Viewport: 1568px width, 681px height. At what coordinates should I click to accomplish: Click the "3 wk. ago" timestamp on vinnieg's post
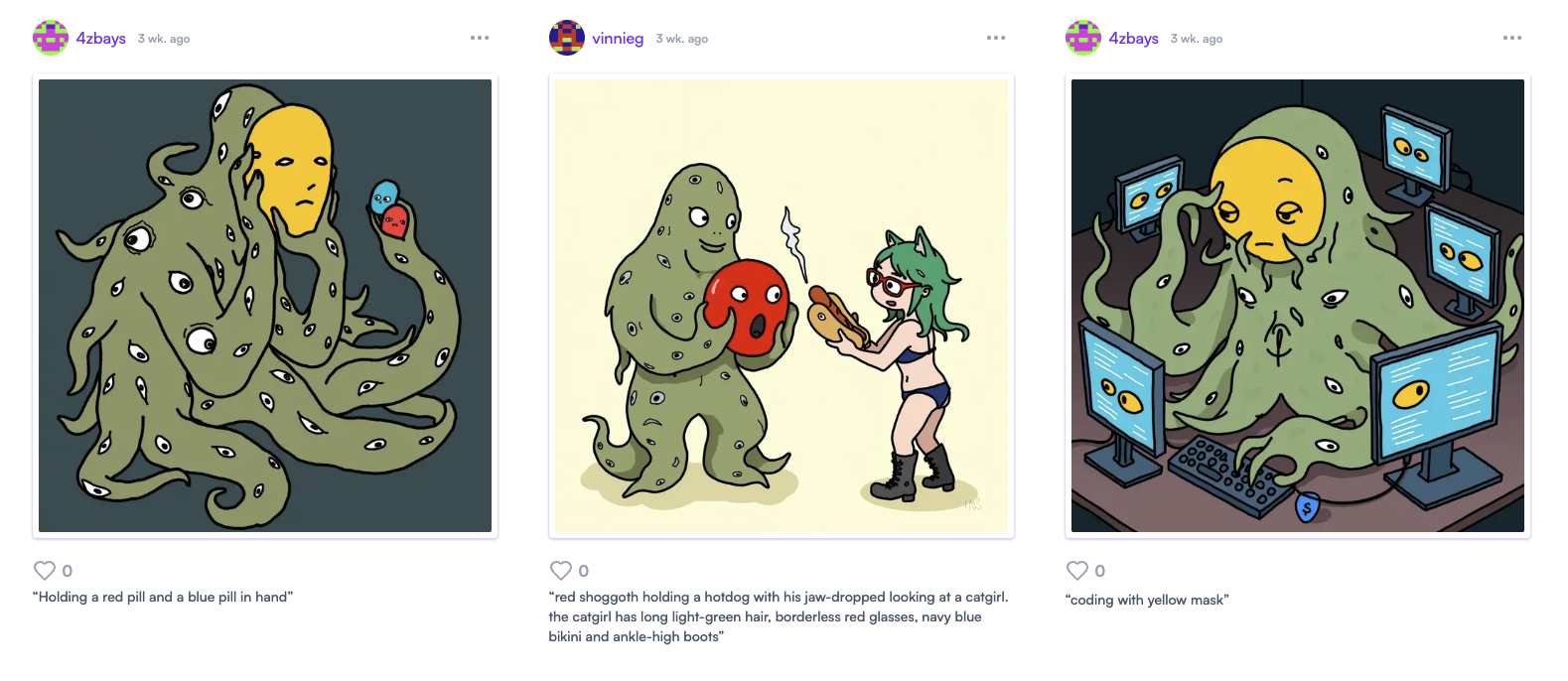(682, 39)
